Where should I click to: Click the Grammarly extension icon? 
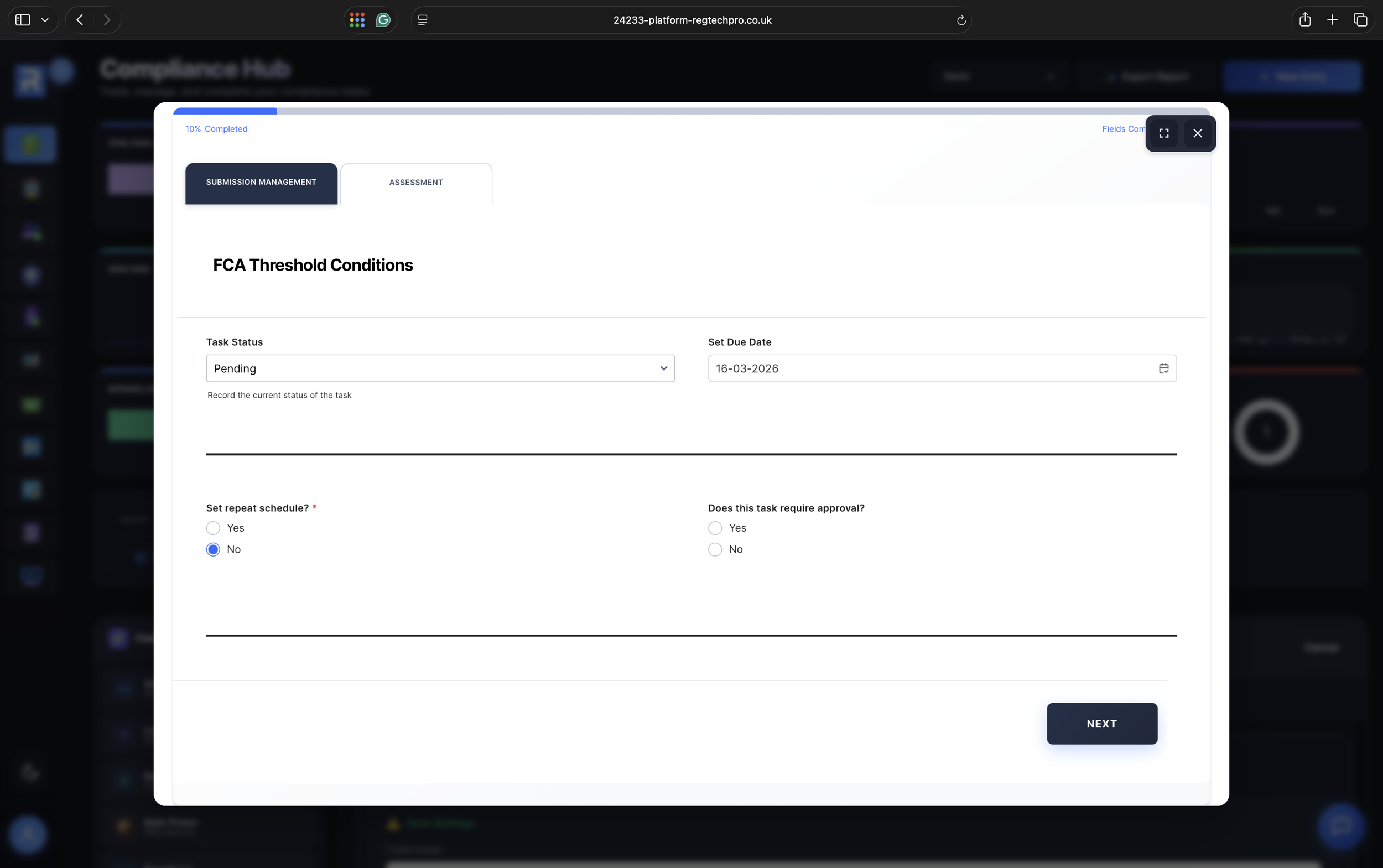tap(383, 20)
